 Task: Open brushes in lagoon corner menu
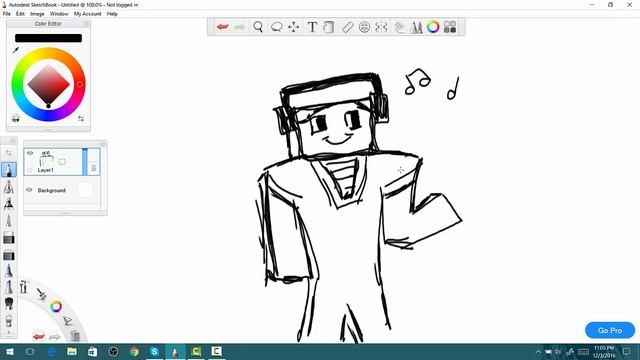[x=41, y=294]
